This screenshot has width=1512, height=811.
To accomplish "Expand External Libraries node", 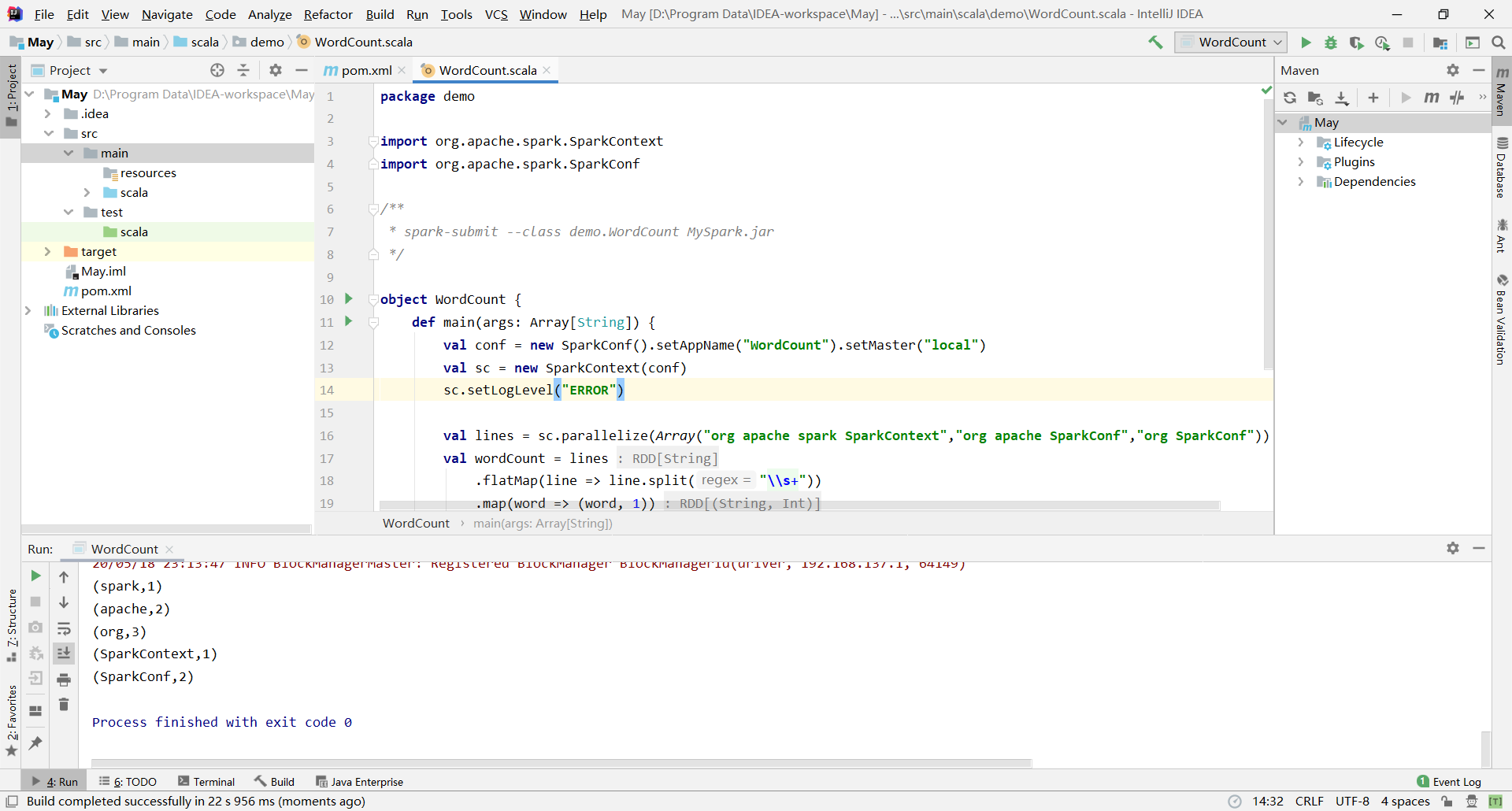I will coord(28,311).
